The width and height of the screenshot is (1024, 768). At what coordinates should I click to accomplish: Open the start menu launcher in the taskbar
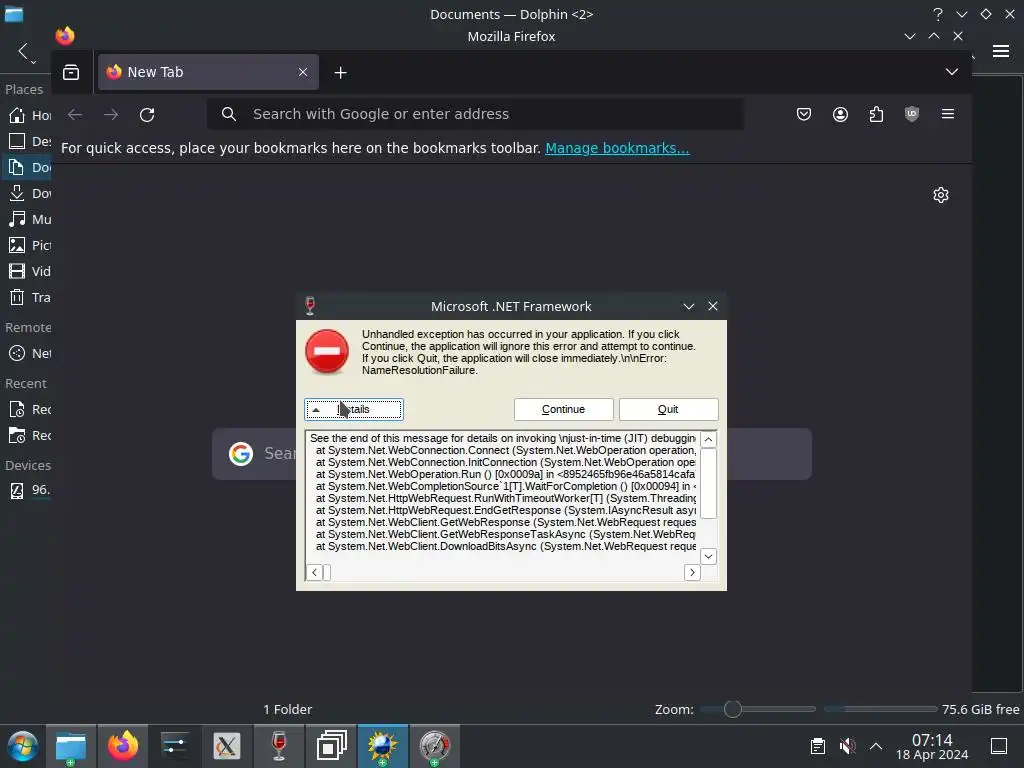[x=22, y=746]
